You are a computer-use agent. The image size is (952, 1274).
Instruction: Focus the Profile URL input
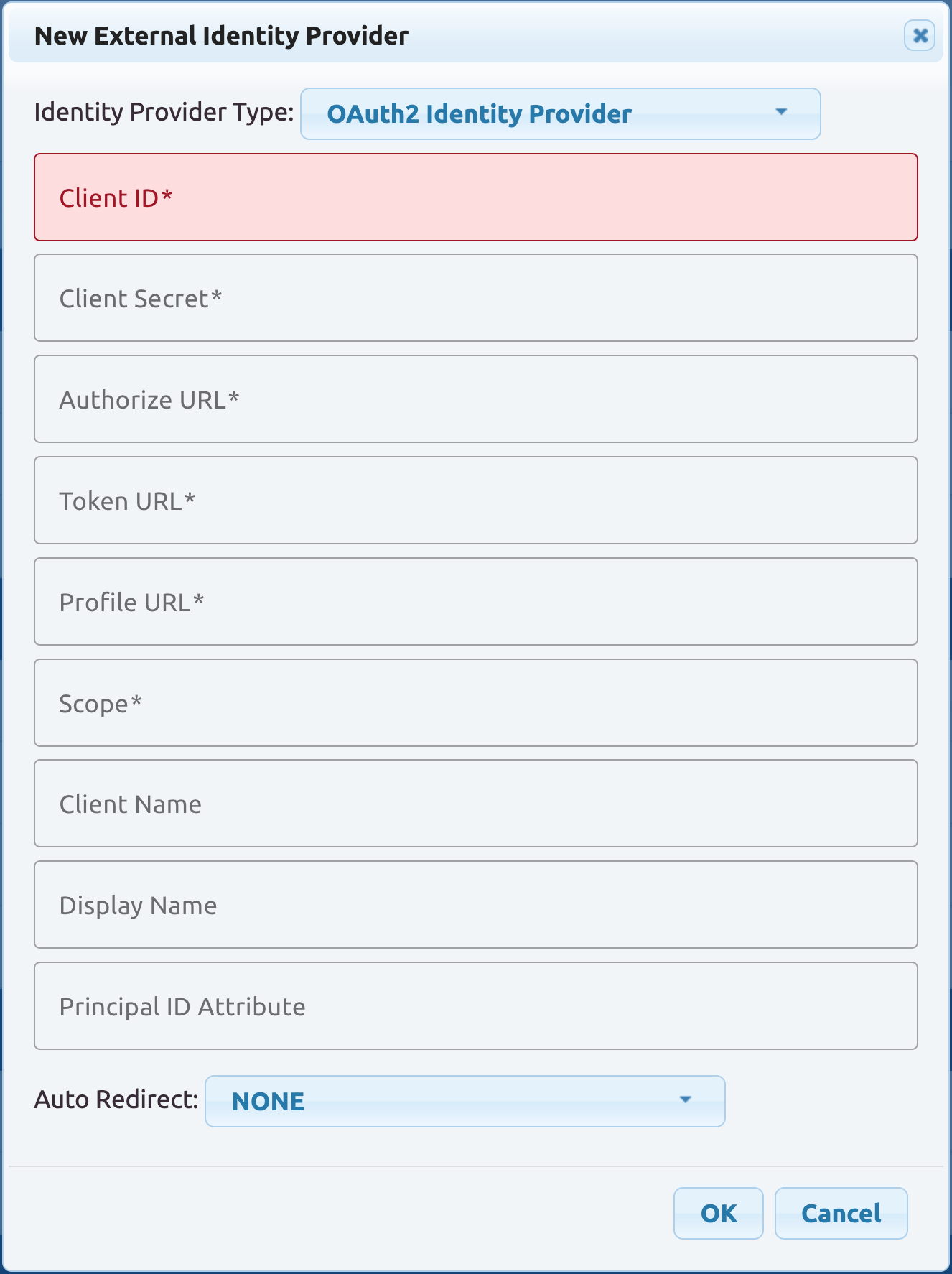[475, 602]
